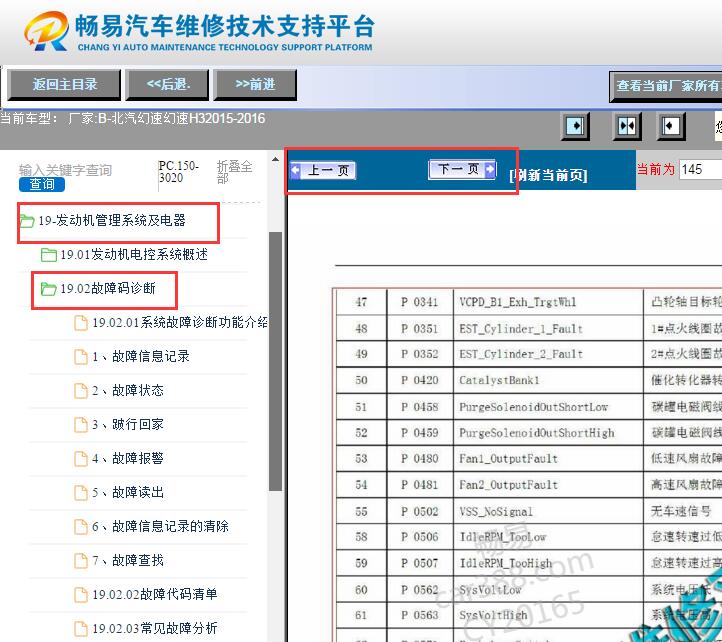This screenshot has height=642, width=722.
Task: Click page icon of 19.02.01系统故障诊断功能介绍
Action: coord(81,323)
